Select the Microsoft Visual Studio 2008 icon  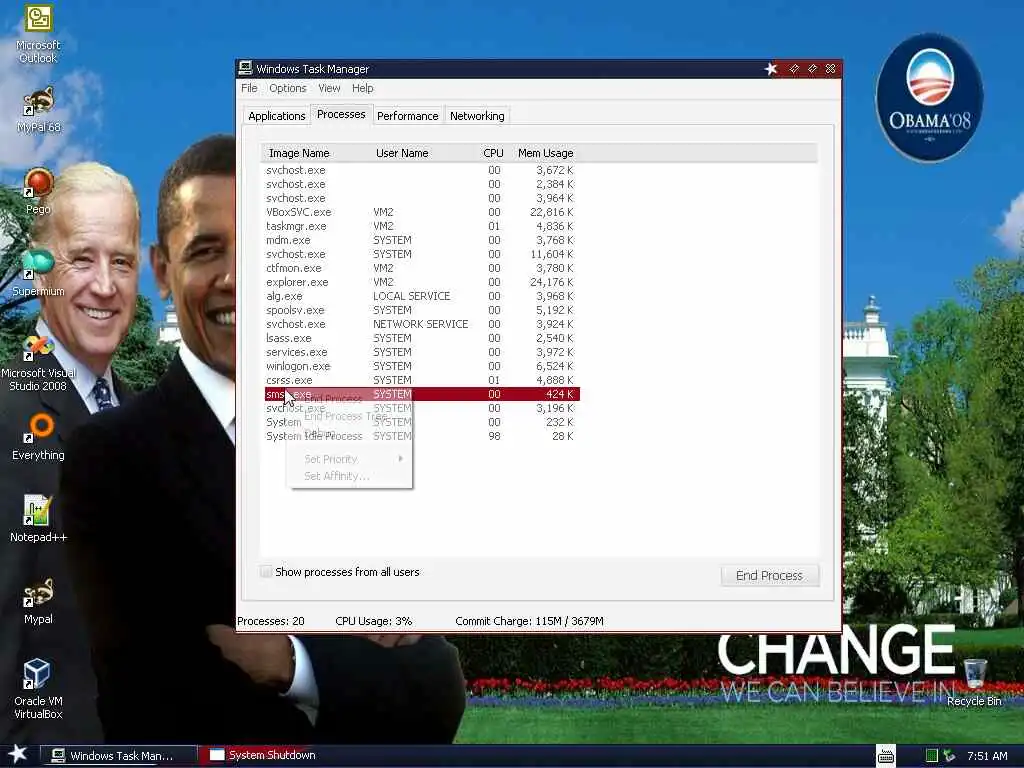(39, 363)
